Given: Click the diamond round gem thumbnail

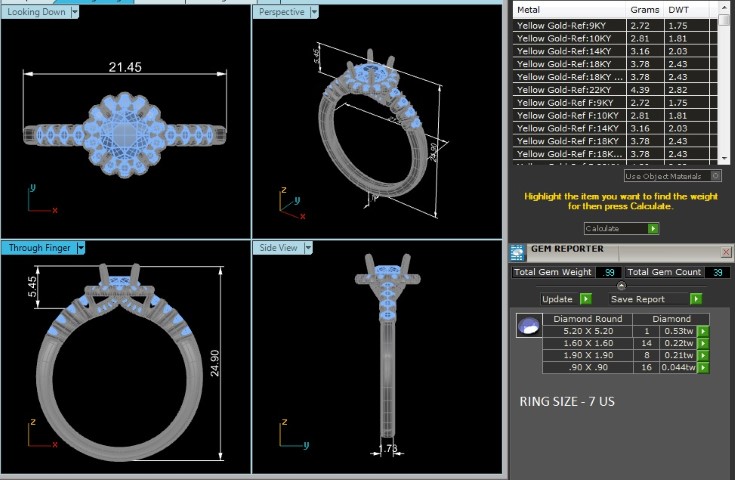Looking at the screenshot, I should [x=529, y=325].
